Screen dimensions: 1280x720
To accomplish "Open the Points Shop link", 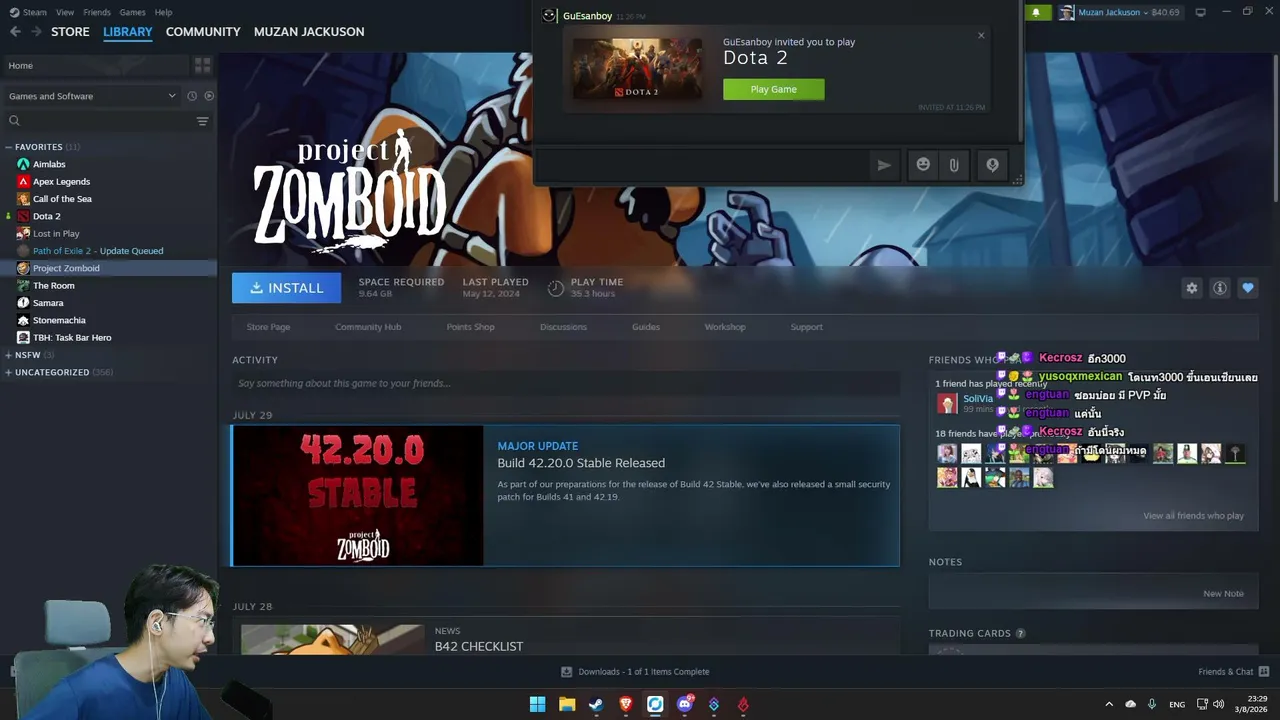I will point(470,327).
